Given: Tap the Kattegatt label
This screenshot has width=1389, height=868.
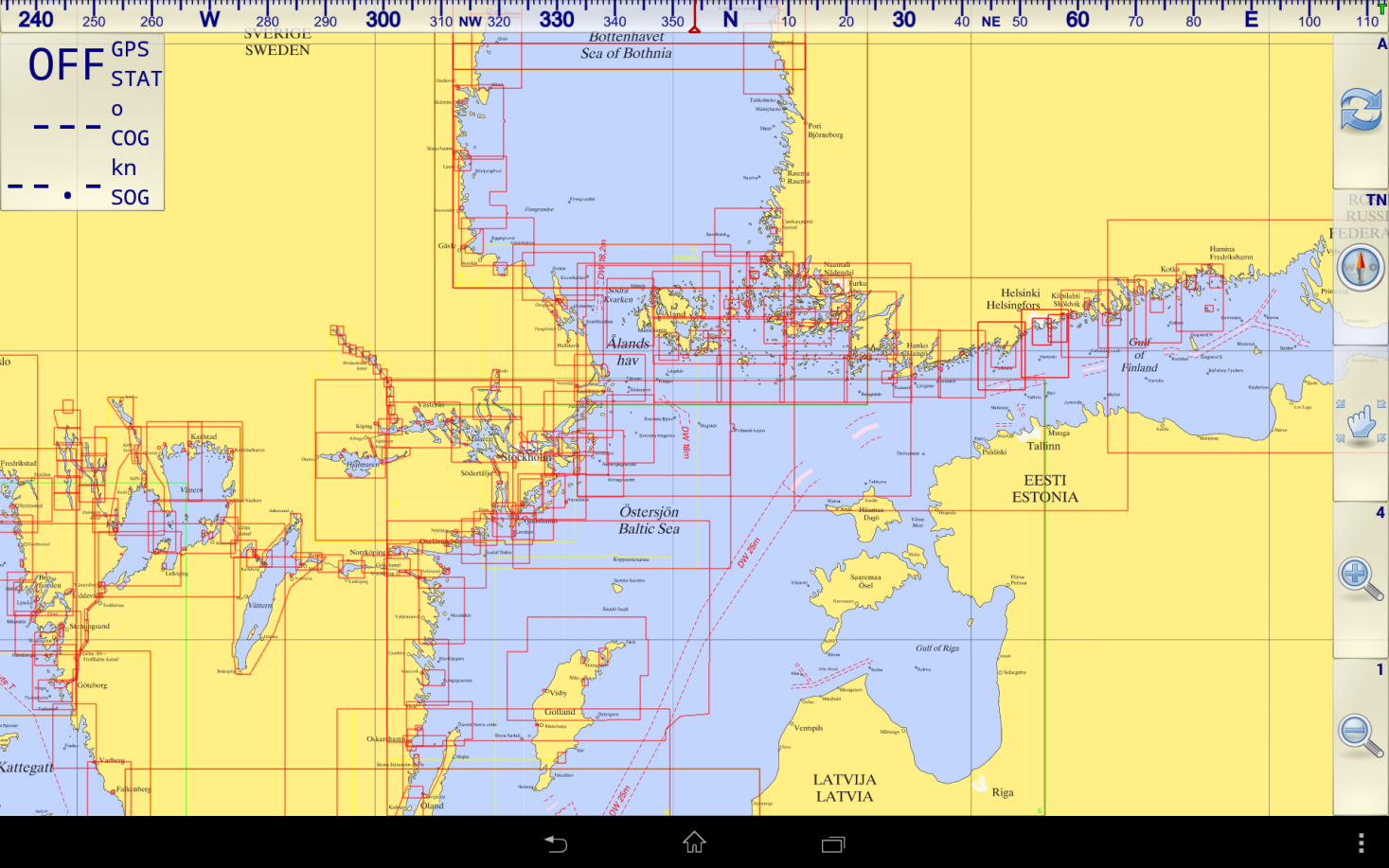Looking at the screenshot, I should click(x=27, y=767).
